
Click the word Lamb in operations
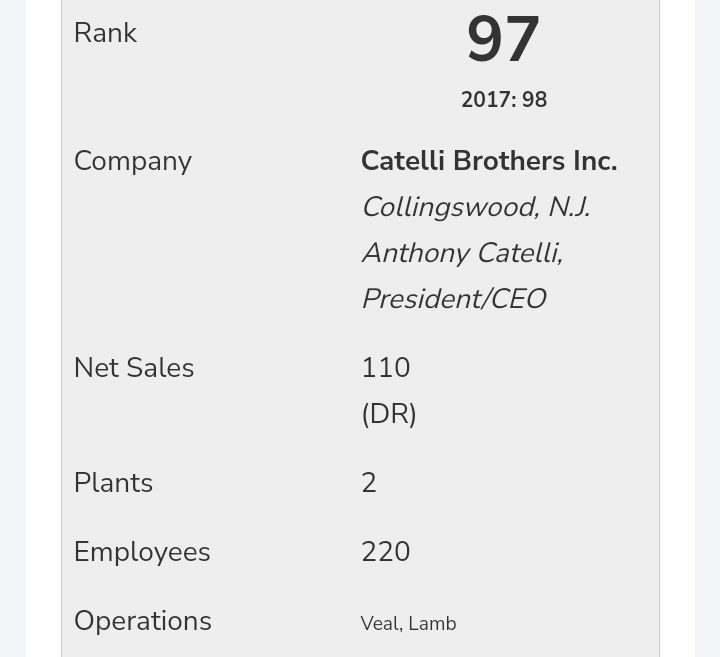tap(432, 624)
